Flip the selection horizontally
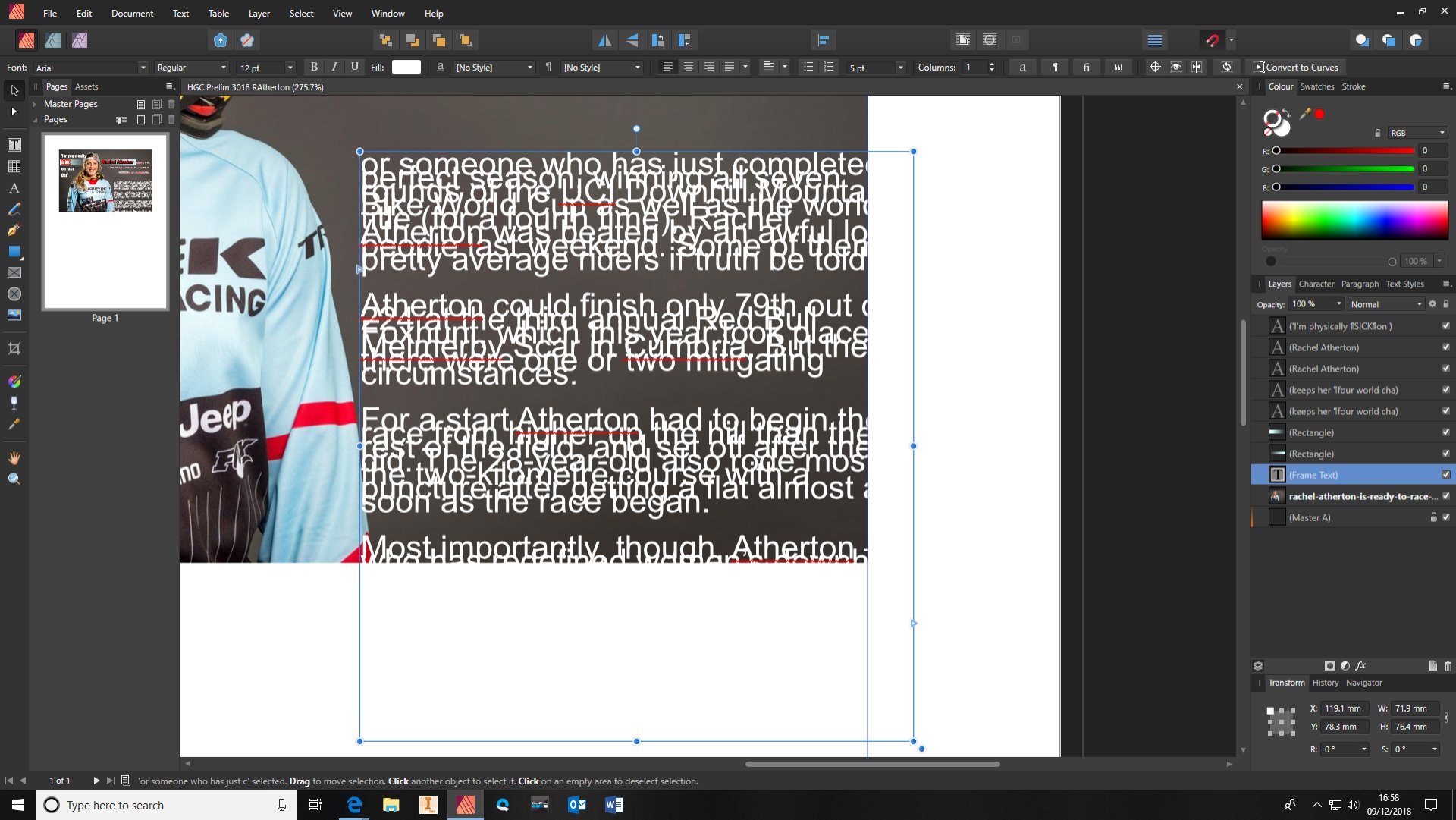 [x=607, y=39]
